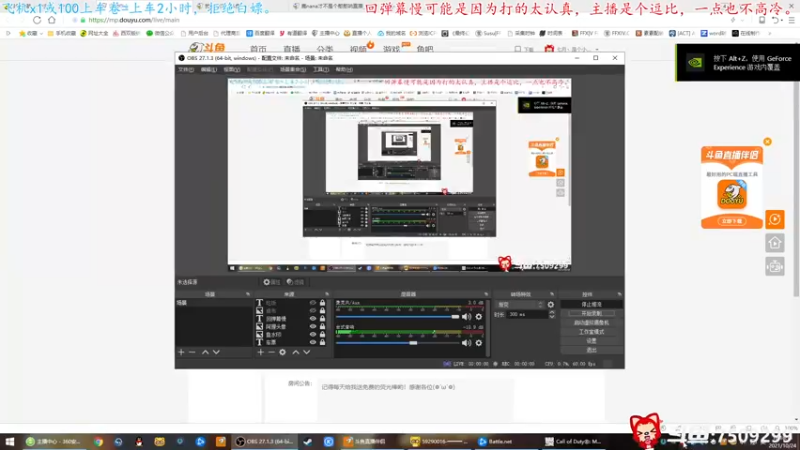Remove the selected source with the minus icon

point(271,352)
